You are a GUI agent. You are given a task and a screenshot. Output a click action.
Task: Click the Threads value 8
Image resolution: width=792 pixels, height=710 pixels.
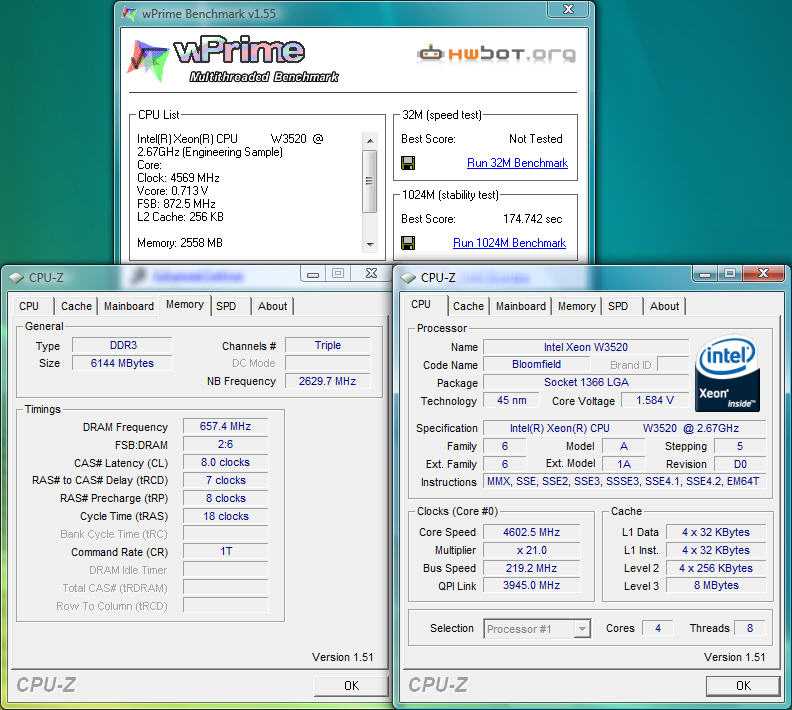[750, 628]
